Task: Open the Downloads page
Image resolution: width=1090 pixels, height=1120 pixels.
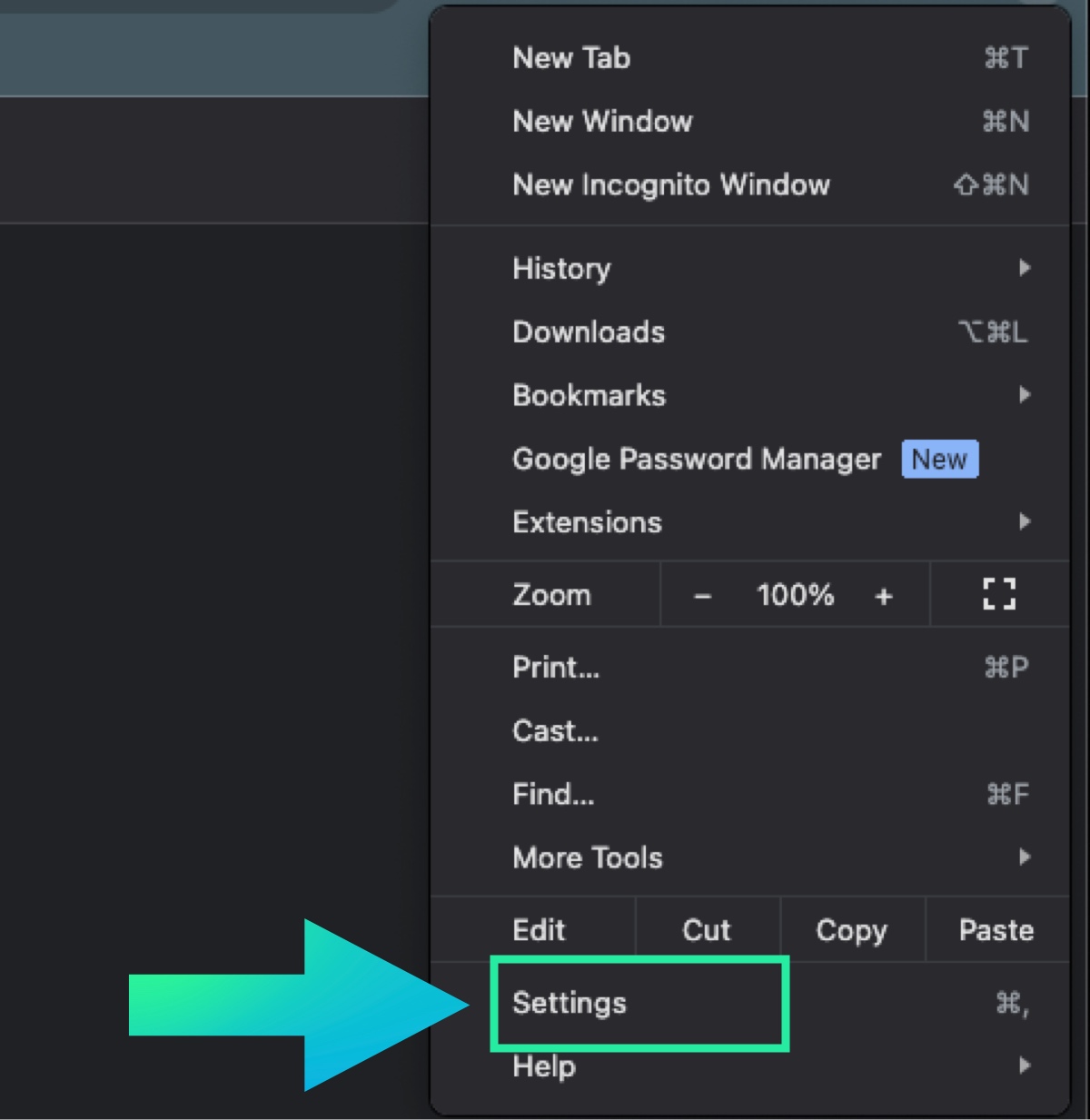Action: pos(589,332)
